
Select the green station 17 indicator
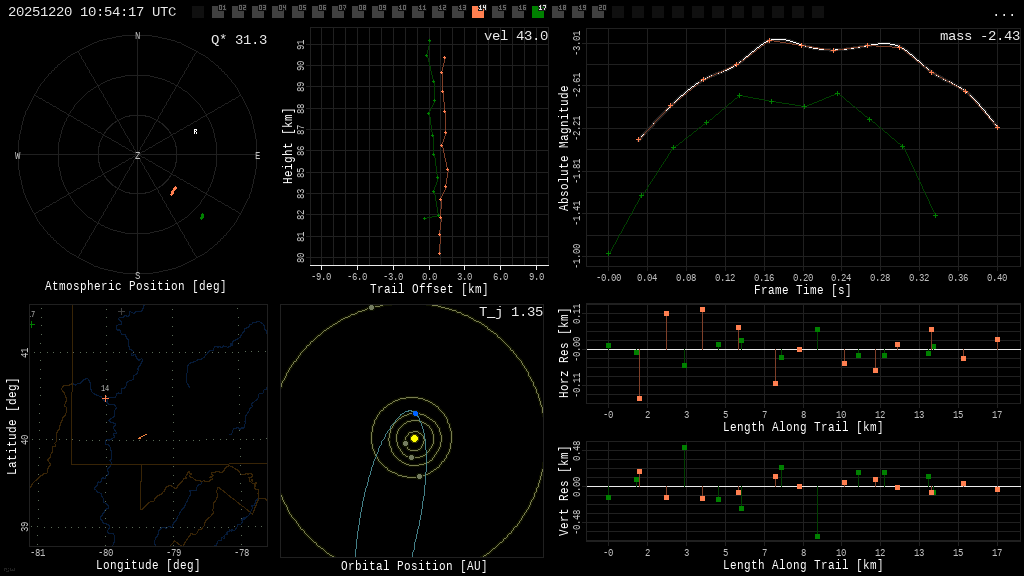pos(538,12)
